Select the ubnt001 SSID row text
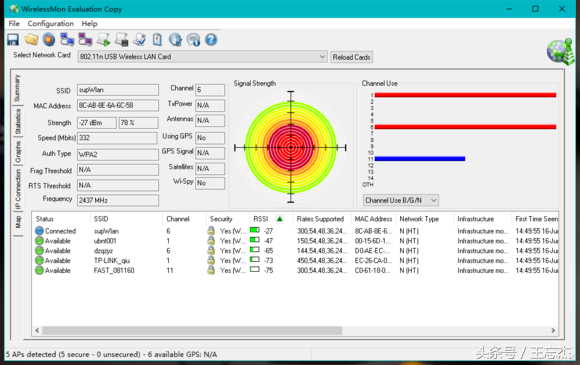This screenshot has height=365, width=580. (105, 241)
